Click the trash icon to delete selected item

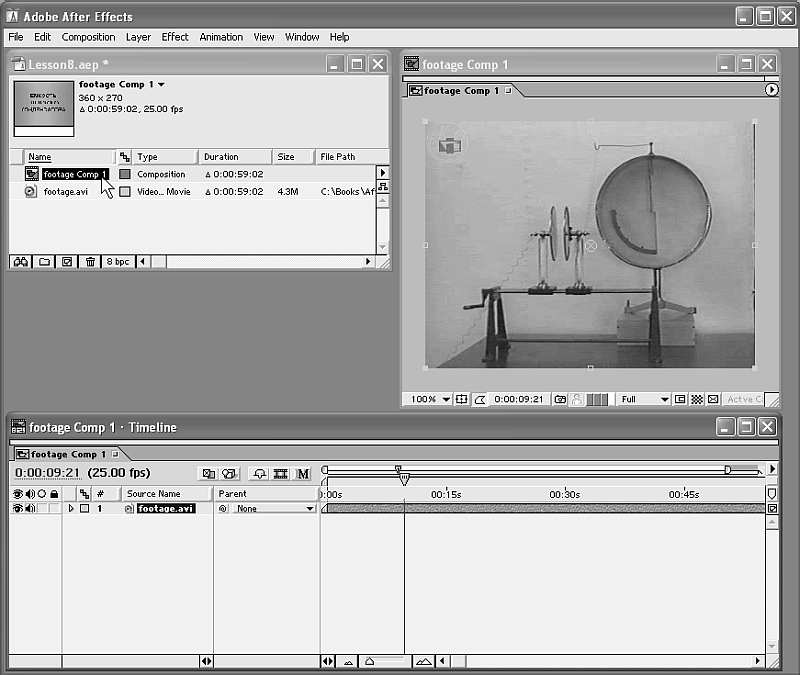(x=91, y=262)
